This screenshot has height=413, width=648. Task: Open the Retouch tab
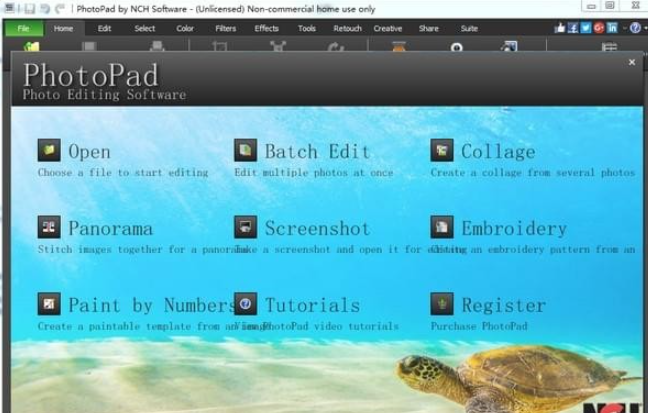(x=347, y=29)
